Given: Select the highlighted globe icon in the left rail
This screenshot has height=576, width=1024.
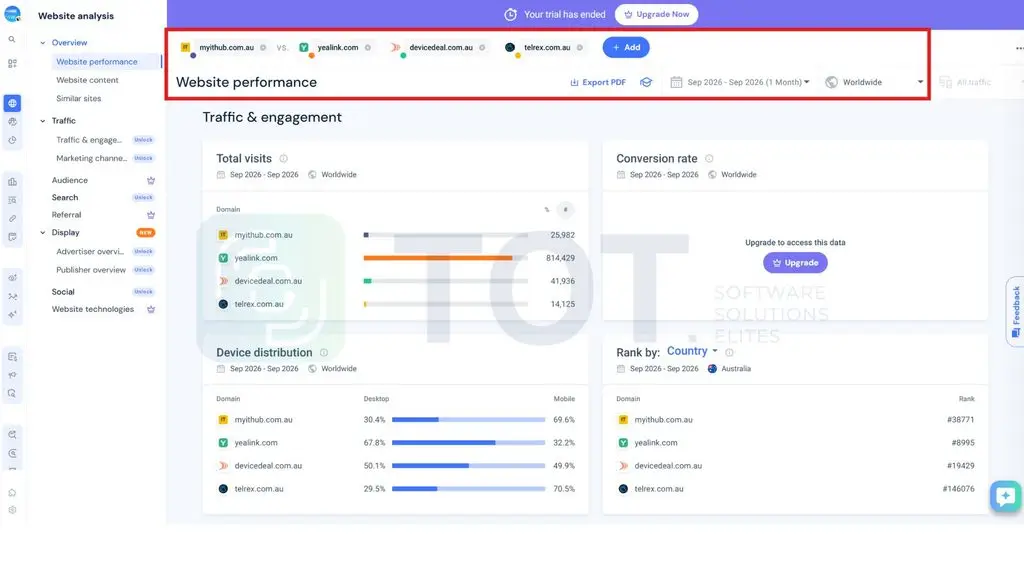Looking at the screenshot, I should [x=12, y=103].
